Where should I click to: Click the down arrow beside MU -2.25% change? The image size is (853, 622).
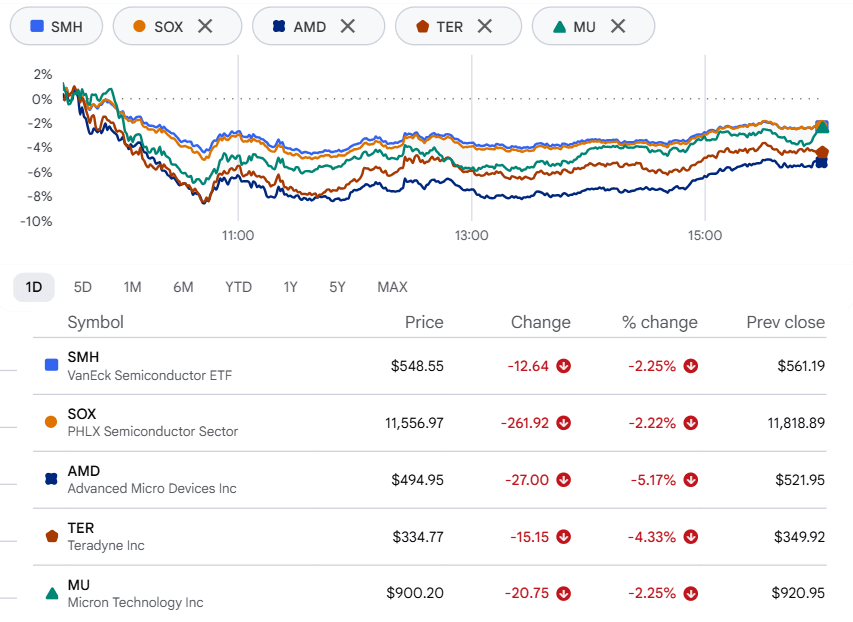[x=691, y=593]
